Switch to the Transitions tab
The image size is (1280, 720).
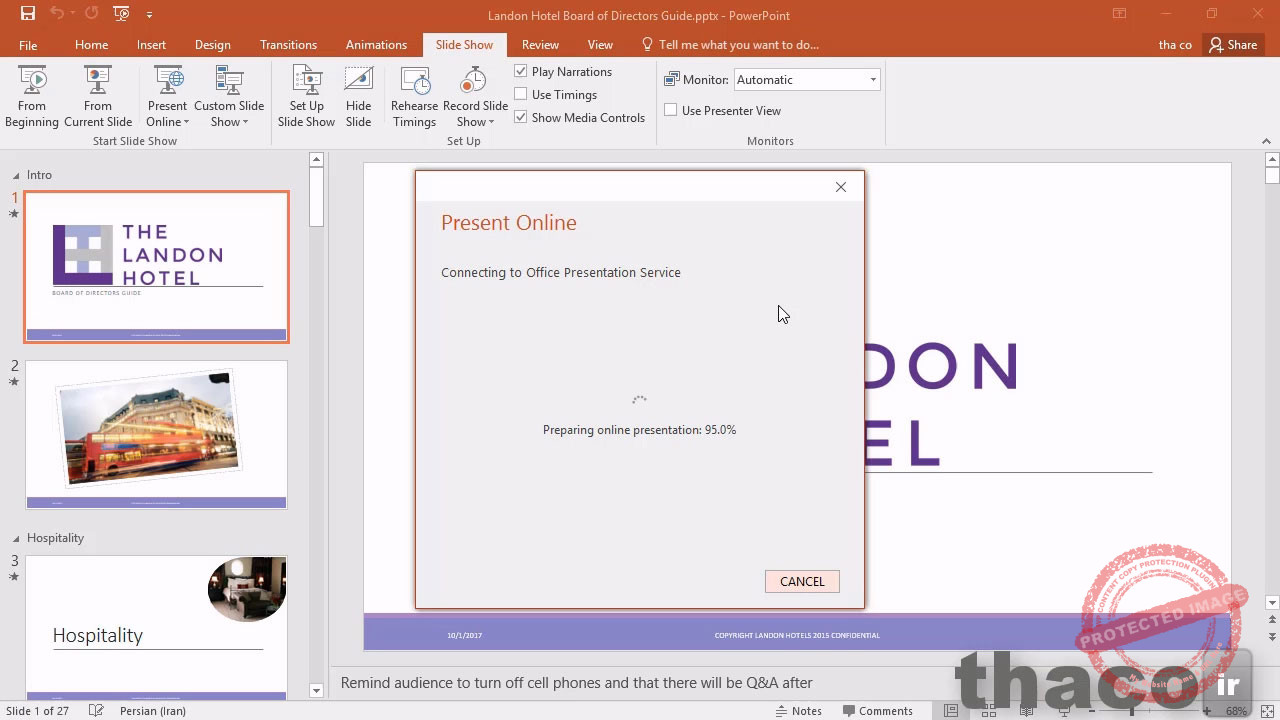[x=288, y=45]
